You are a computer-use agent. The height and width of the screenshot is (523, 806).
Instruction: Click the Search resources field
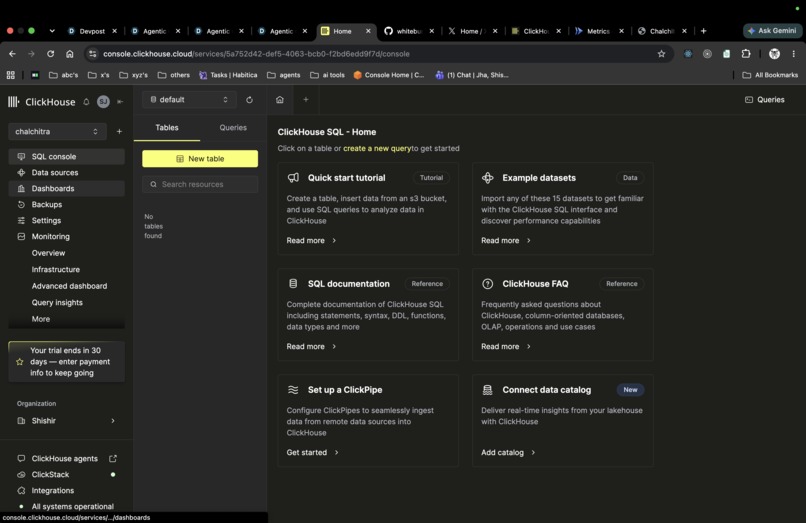point(200,184)
